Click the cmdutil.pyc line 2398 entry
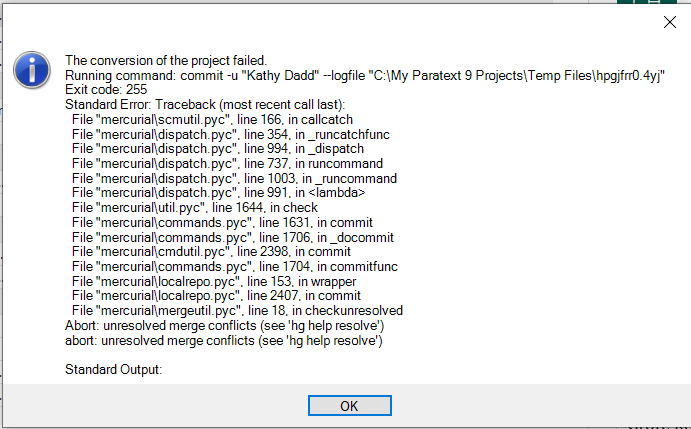Image resolution: width=691 pixels, height=429 pixels. click(x=211, y=252)
